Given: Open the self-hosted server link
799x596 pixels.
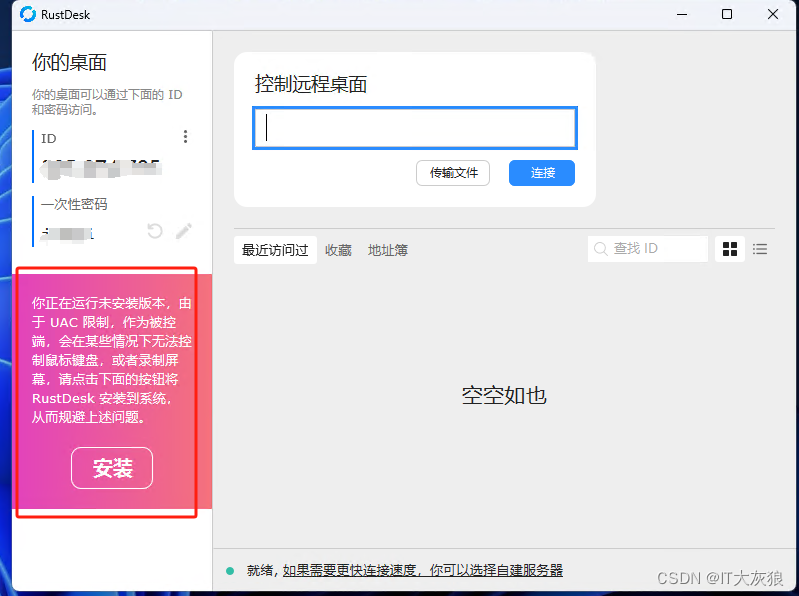Looking at the screenshot, I should coord(423,571).
